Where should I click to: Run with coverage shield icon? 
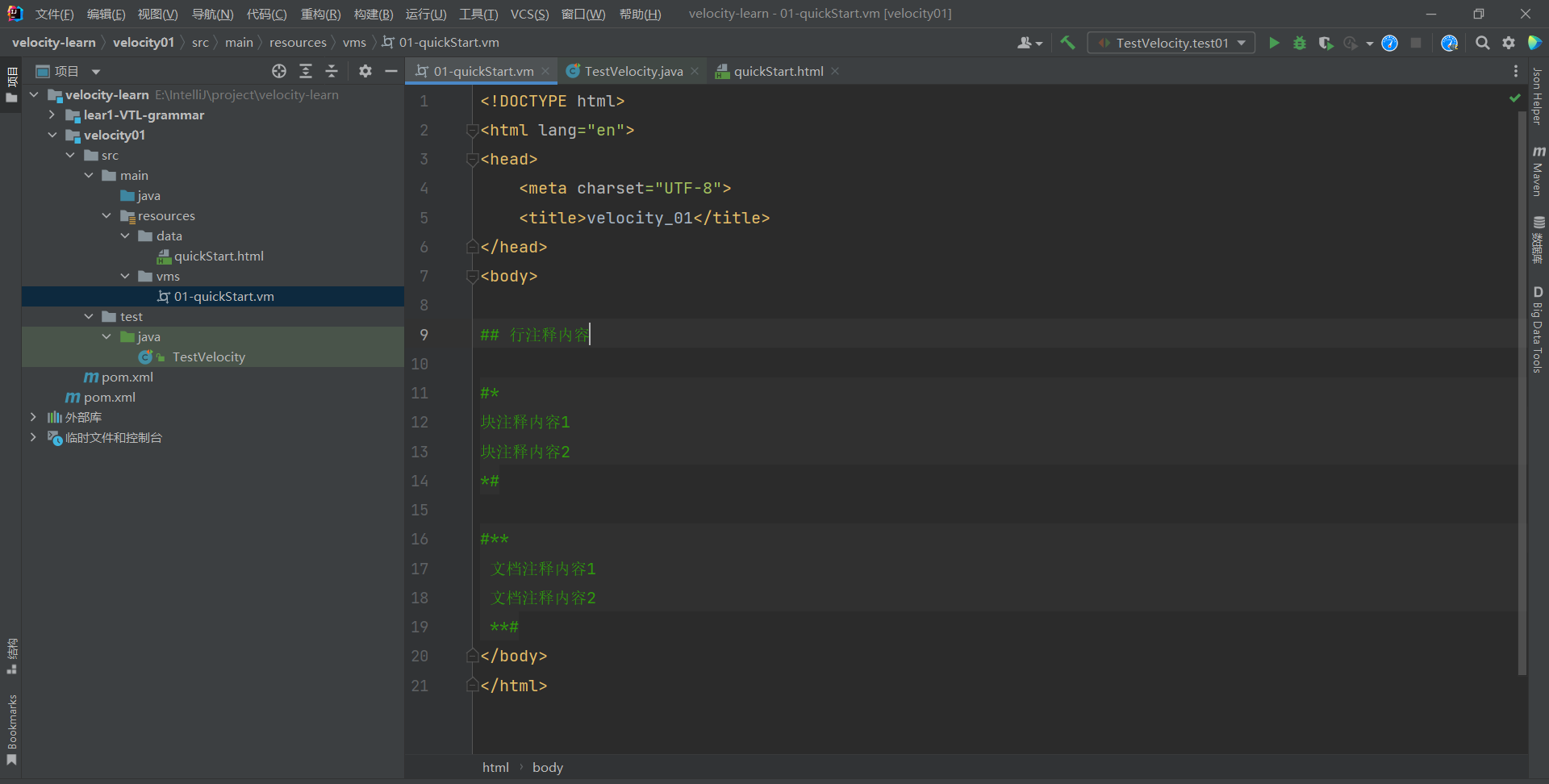click(x=1326, y=43)
